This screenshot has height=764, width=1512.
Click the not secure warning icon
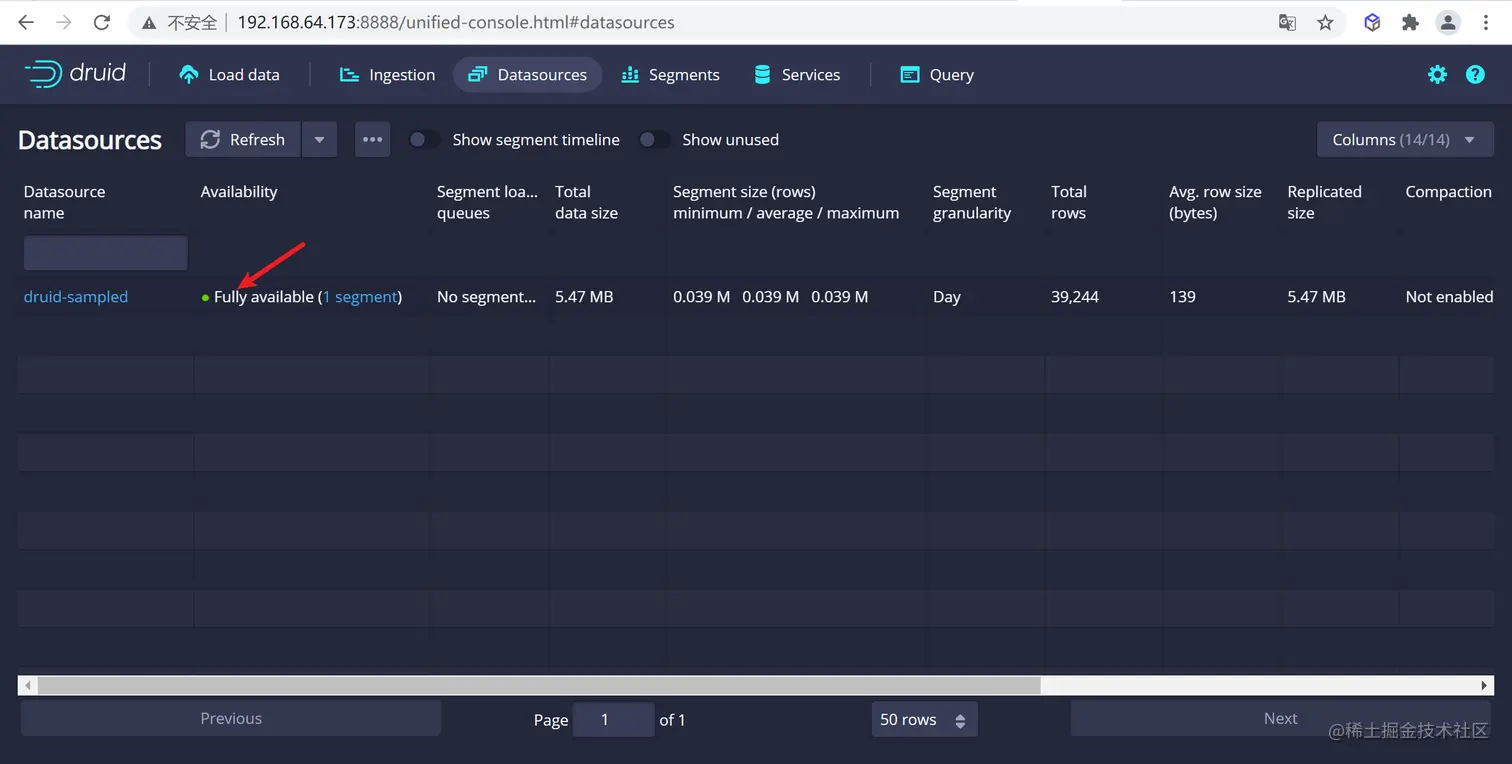(x=148, y=22)
